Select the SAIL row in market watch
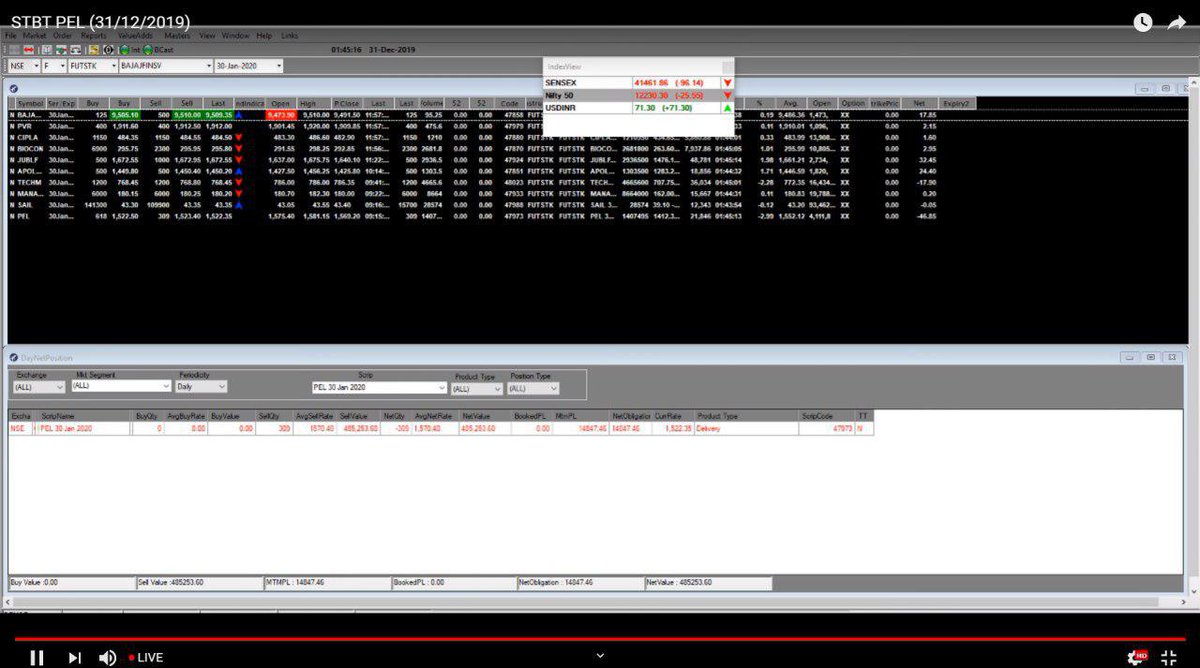 490,204
